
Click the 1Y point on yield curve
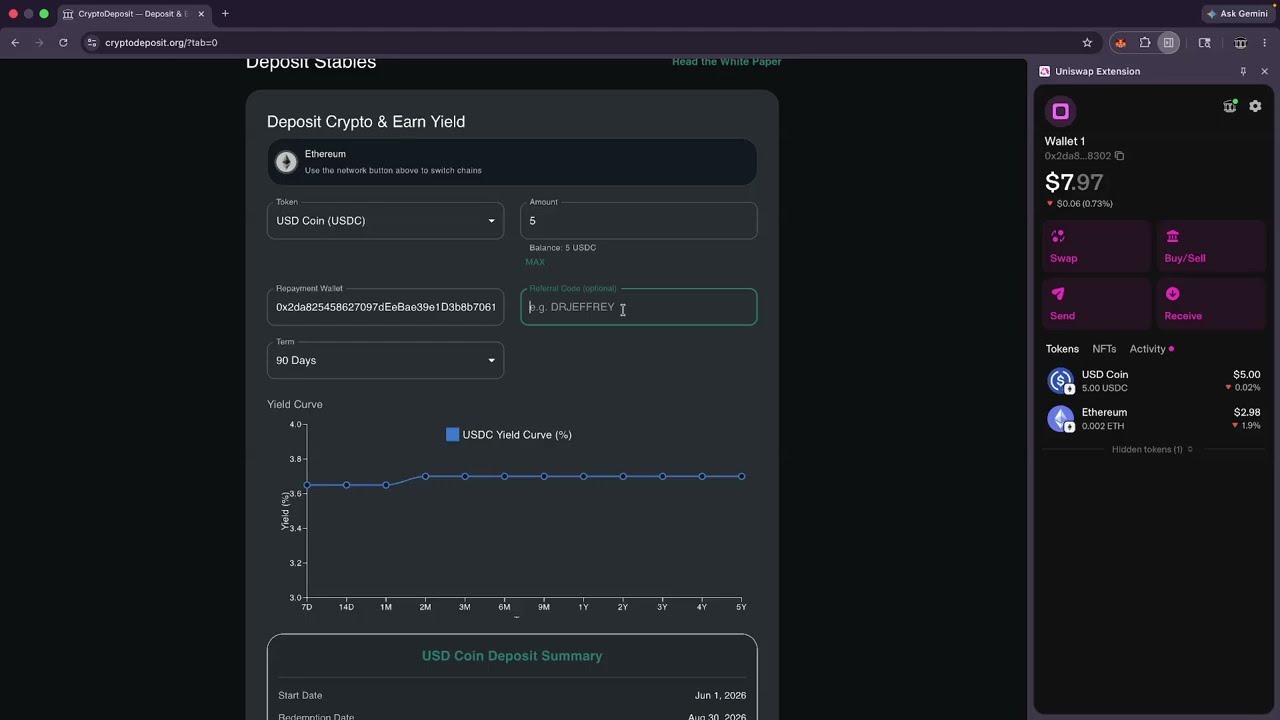pyautogui.click(x=584, y=476)
